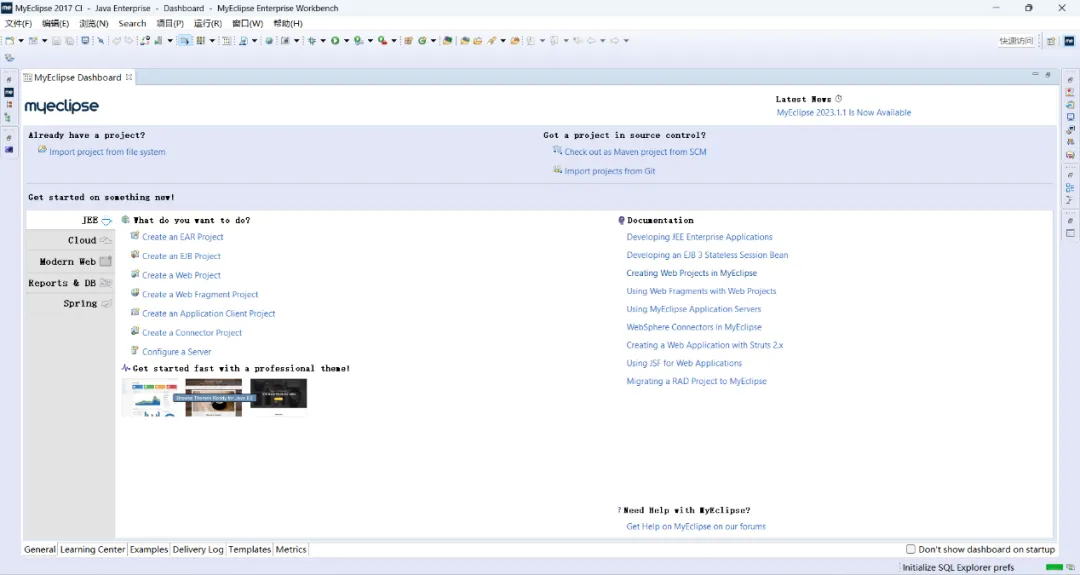The height and width of the screenshot is (575, 1080).
Task: Click the monitor-shaped toolbar icon
Action: pyautogui.click(x=85, y=41)
